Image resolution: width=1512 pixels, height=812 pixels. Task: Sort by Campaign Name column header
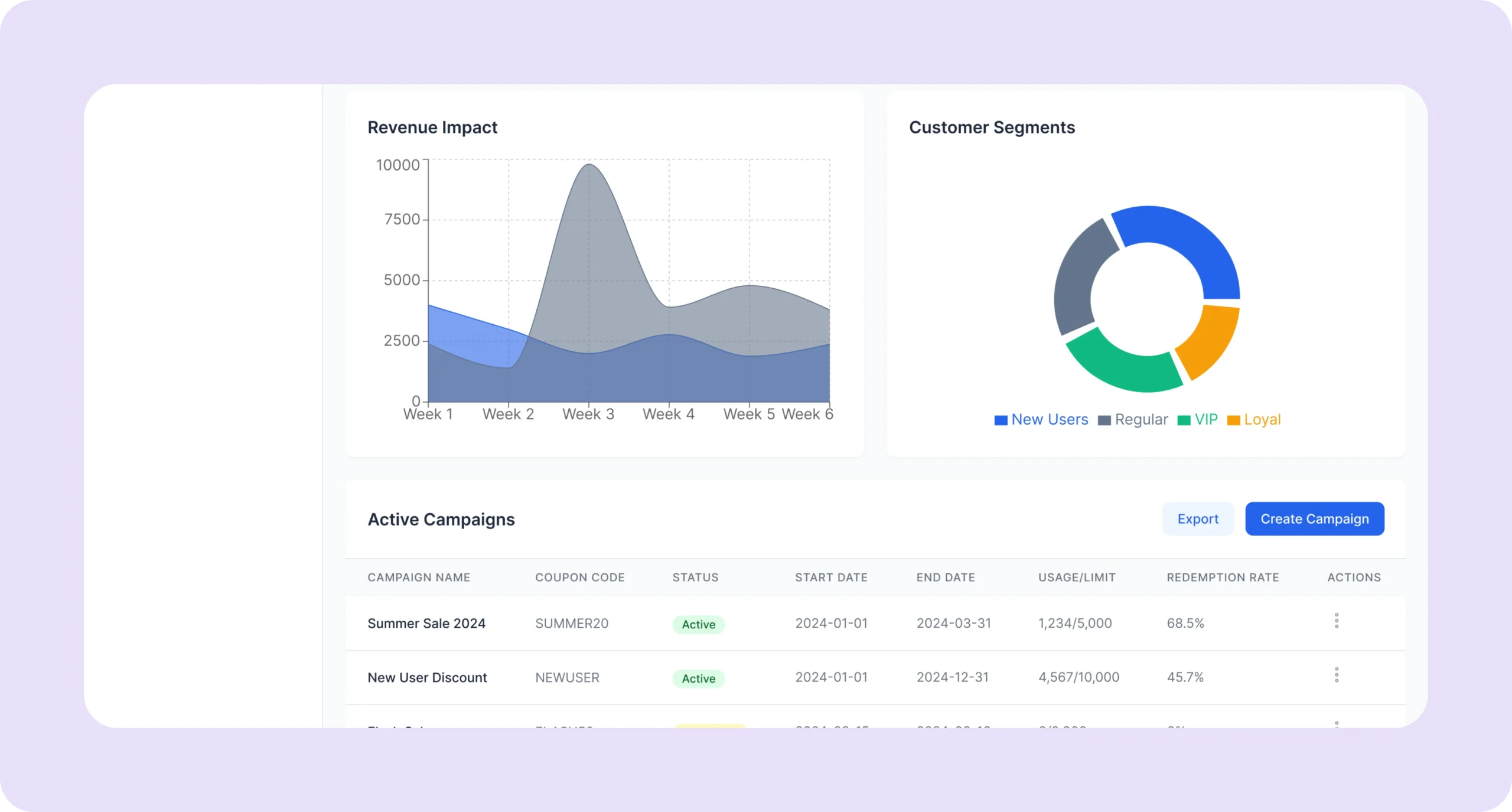point(419,578)
